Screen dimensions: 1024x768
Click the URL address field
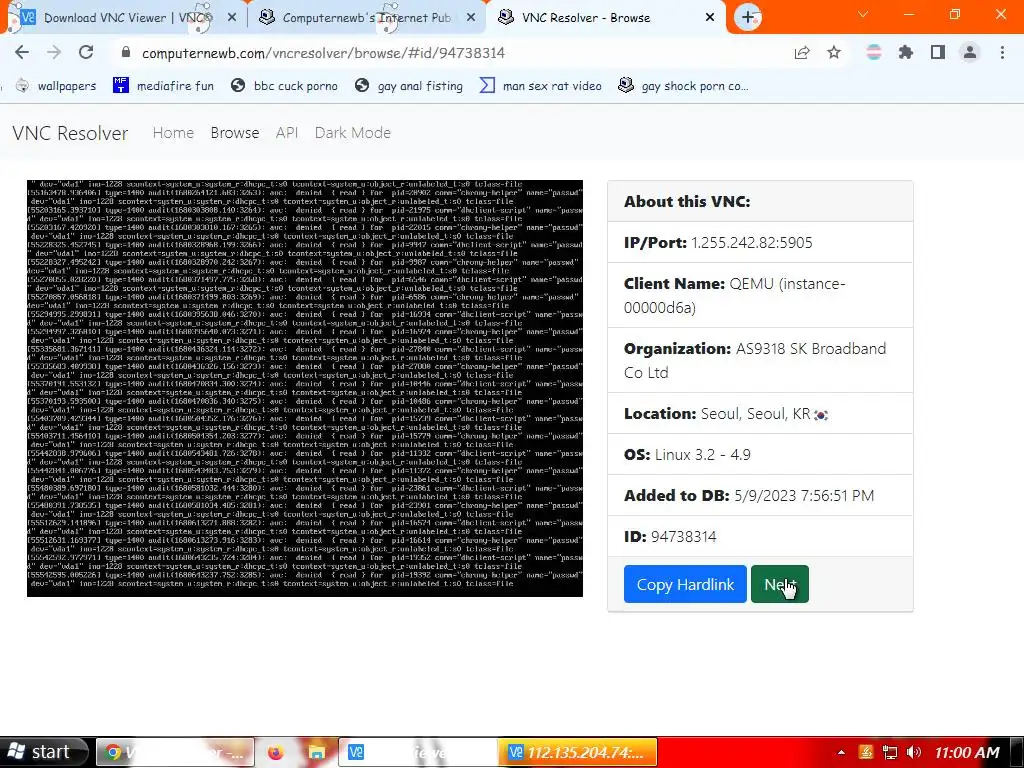coord(323,53)
